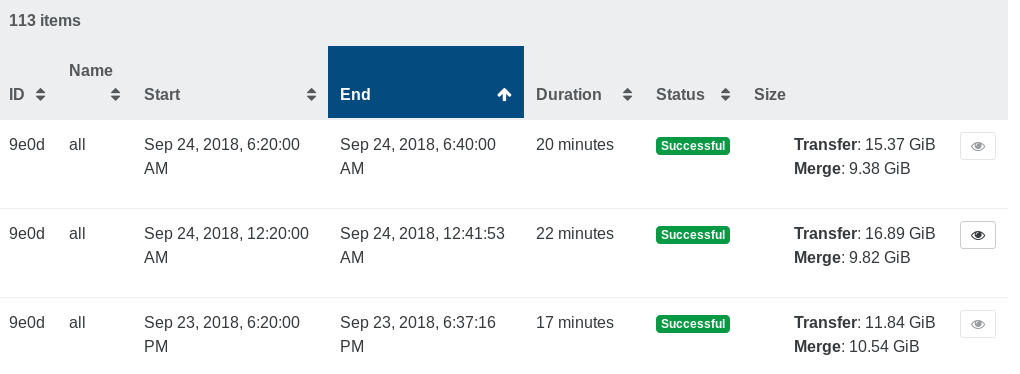Image resolution: width=1020 pixels, height=374 pixels.
Task: Click the Transfer: 16.89 GiB size text
Action: 865,234
